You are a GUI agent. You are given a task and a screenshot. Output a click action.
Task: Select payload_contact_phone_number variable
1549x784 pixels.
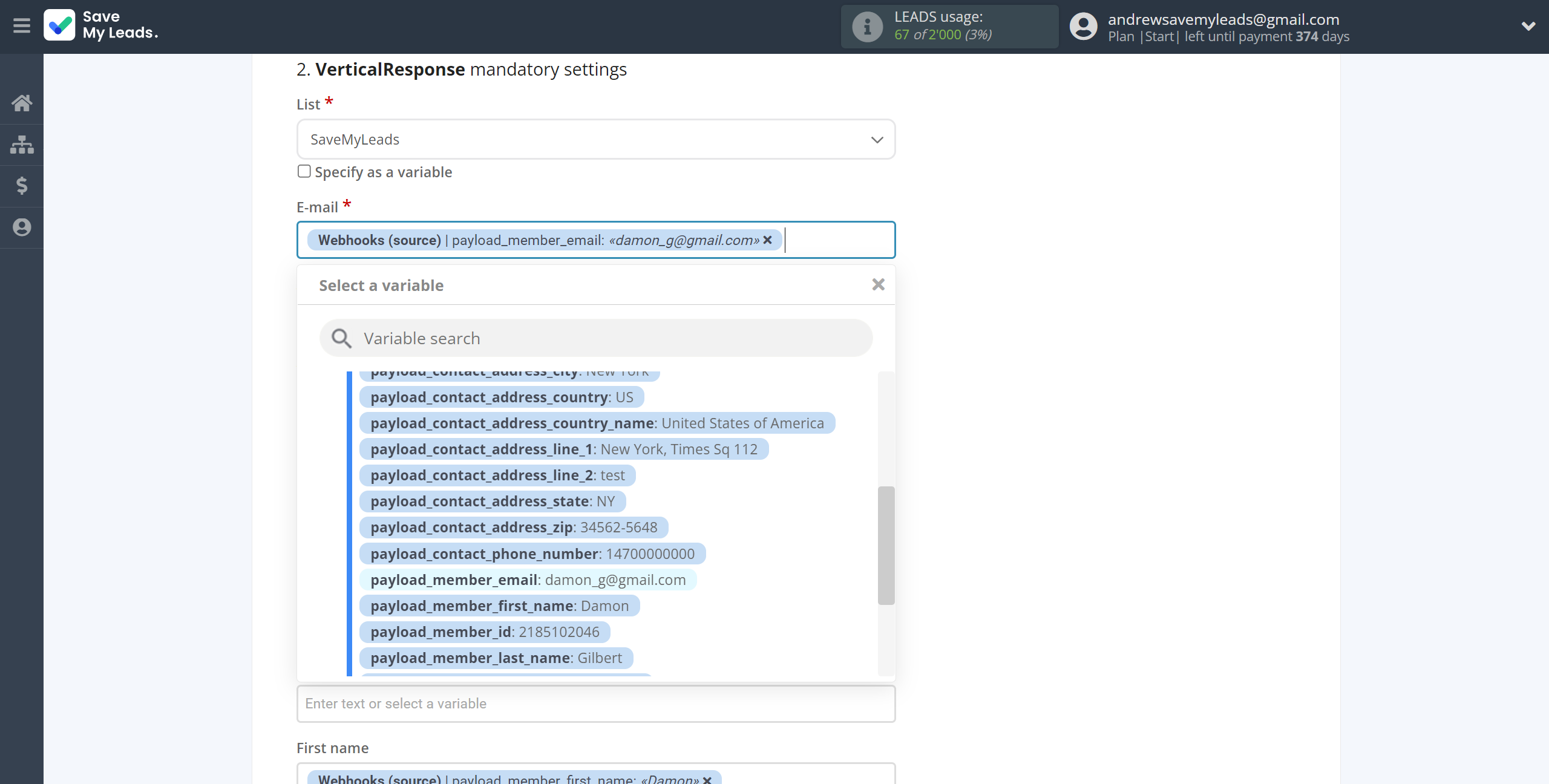click(532, 554)
